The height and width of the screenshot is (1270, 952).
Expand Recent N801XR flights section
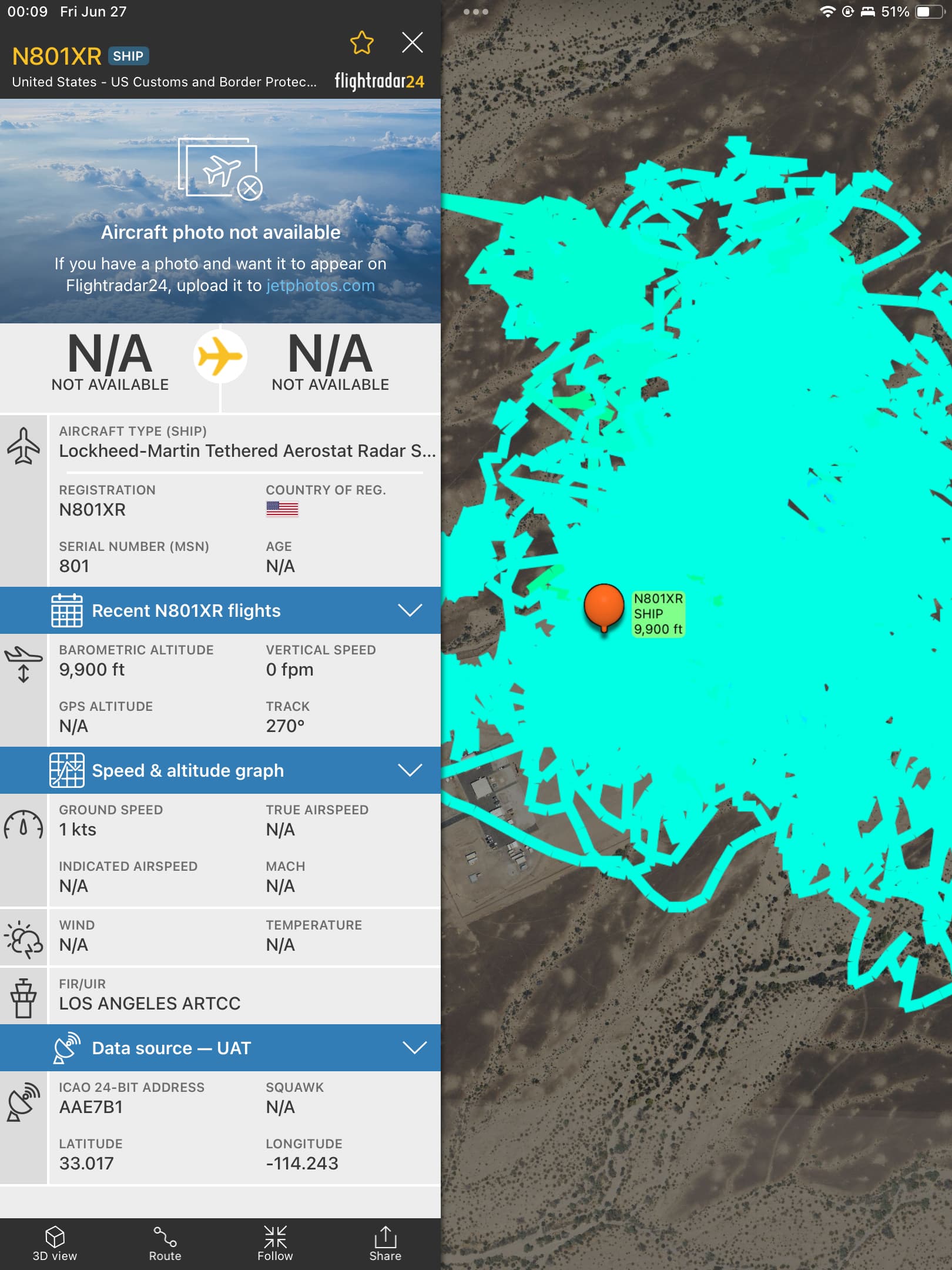220,610
